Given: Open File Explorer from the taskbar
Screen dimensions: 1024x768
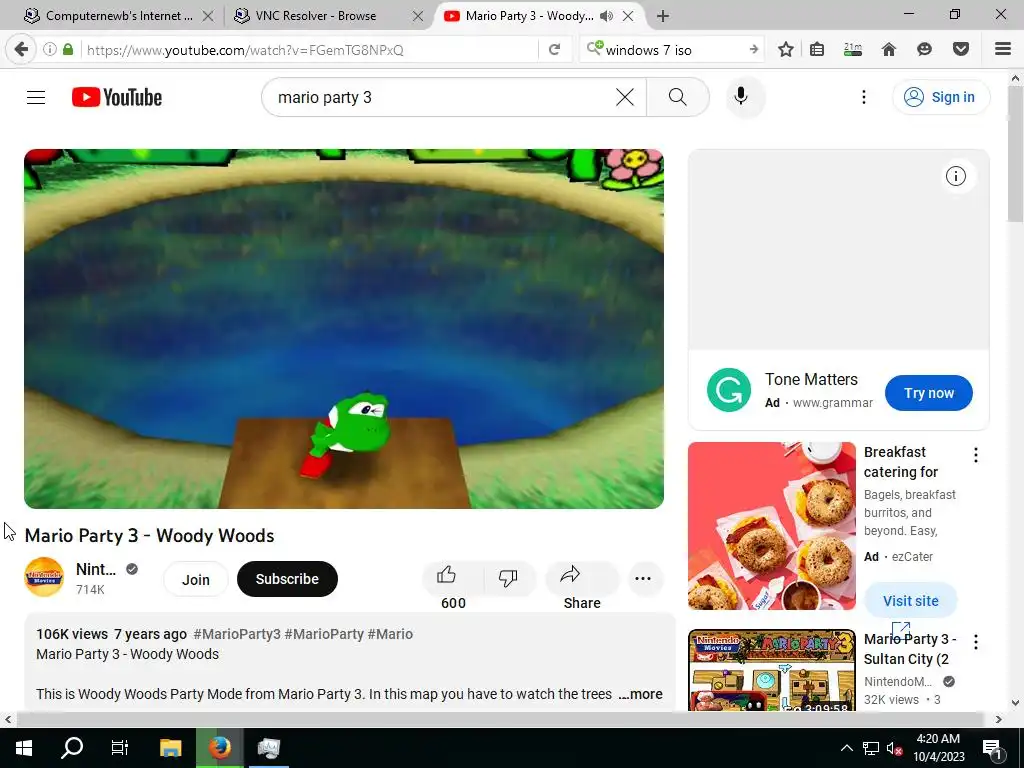Looking at the screenshot, I should (x=170, y=748).
